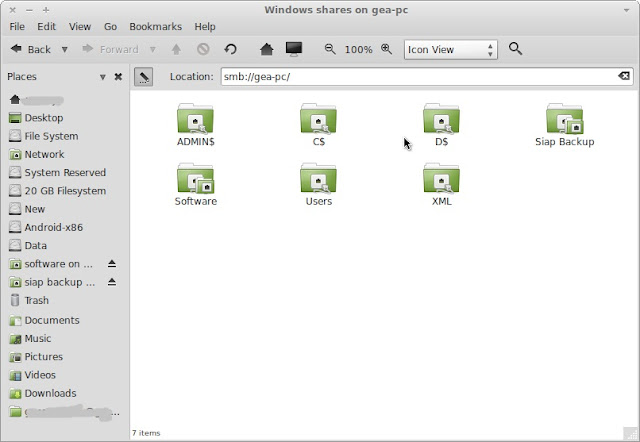Select the Users share folder
The width and height of the screenshot is (640, 442).
318,184
